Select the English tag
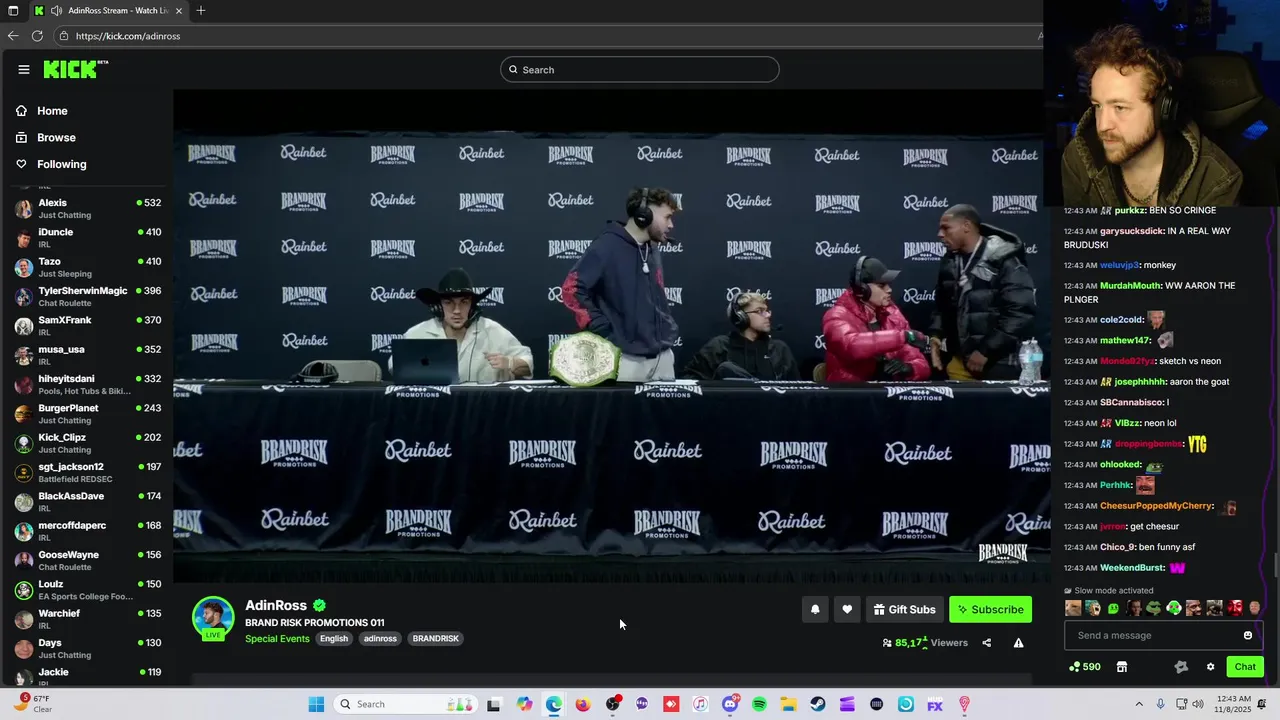 tap(334, 638)
